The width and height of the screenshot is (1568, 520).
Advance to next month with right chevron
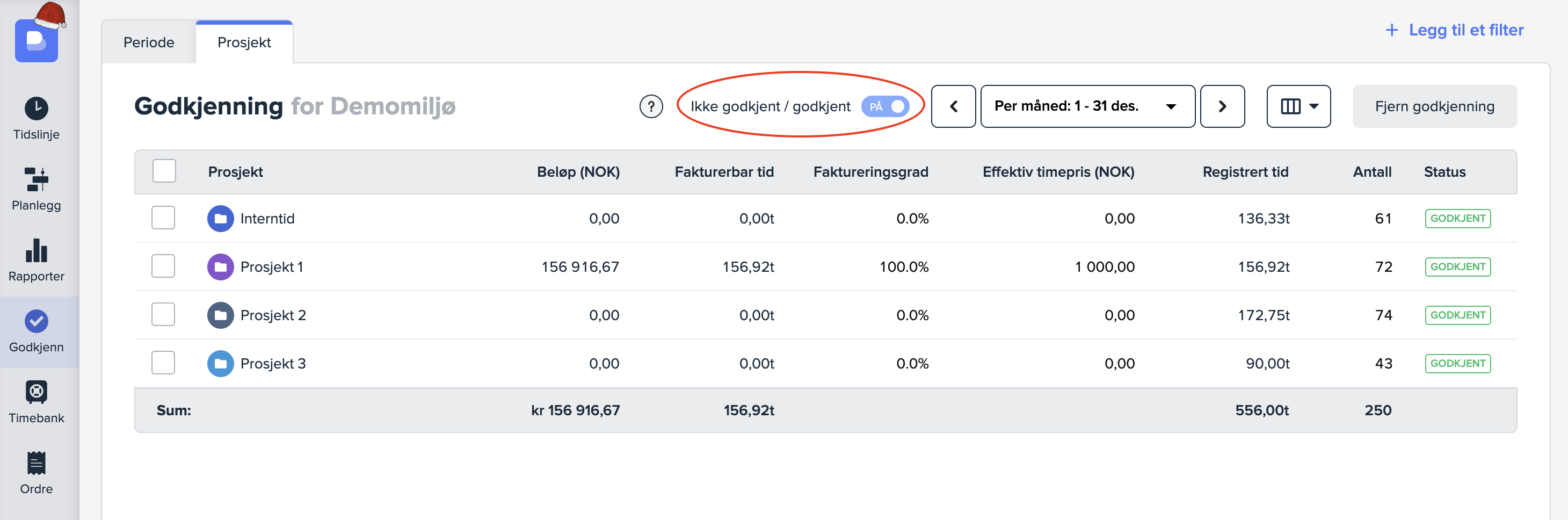1222,106
